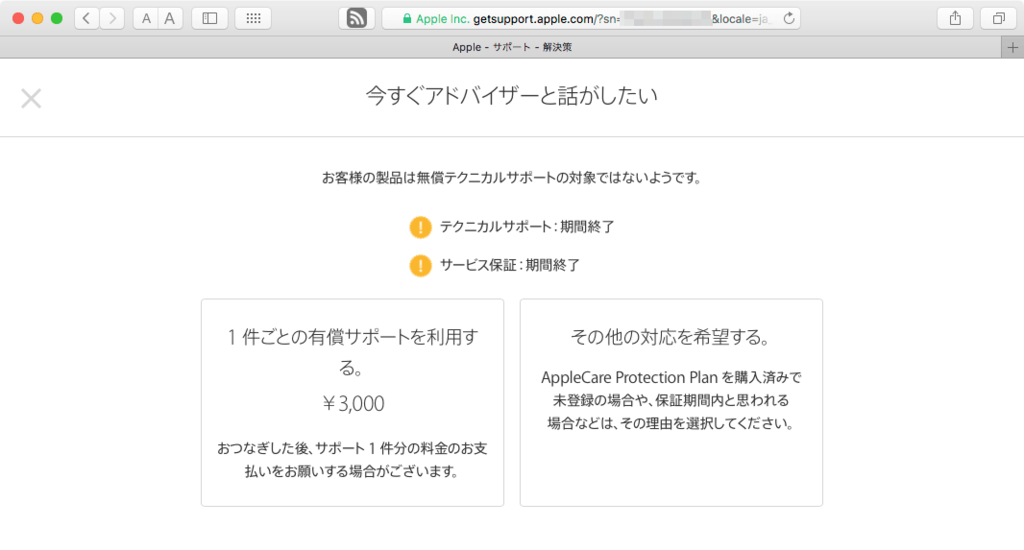Click heading 今すぐアドバイザーと話がしたい
The width and height of the screenshot is (1024, 550).
tap(511, 96)
